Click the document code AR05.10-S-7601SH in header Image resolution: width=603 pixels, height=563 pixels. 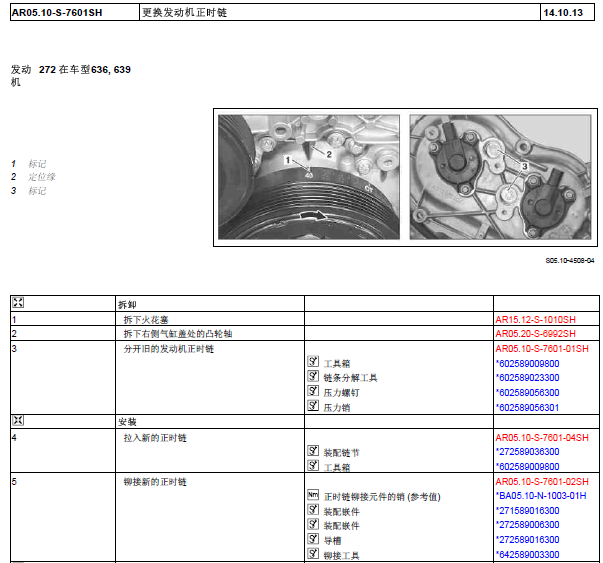57,13
